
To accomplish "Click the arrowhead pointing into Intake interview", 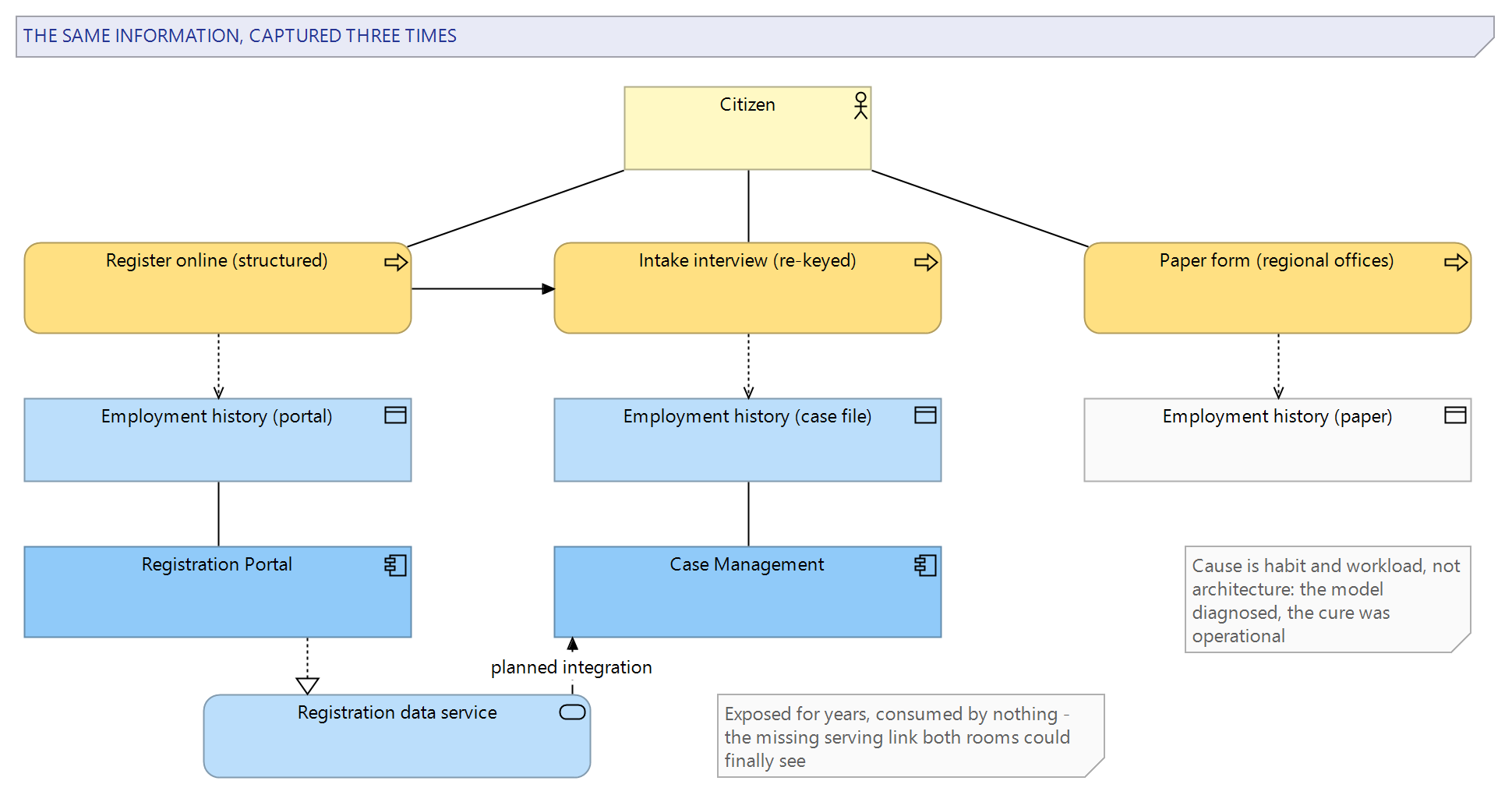I will pos(549,288).
